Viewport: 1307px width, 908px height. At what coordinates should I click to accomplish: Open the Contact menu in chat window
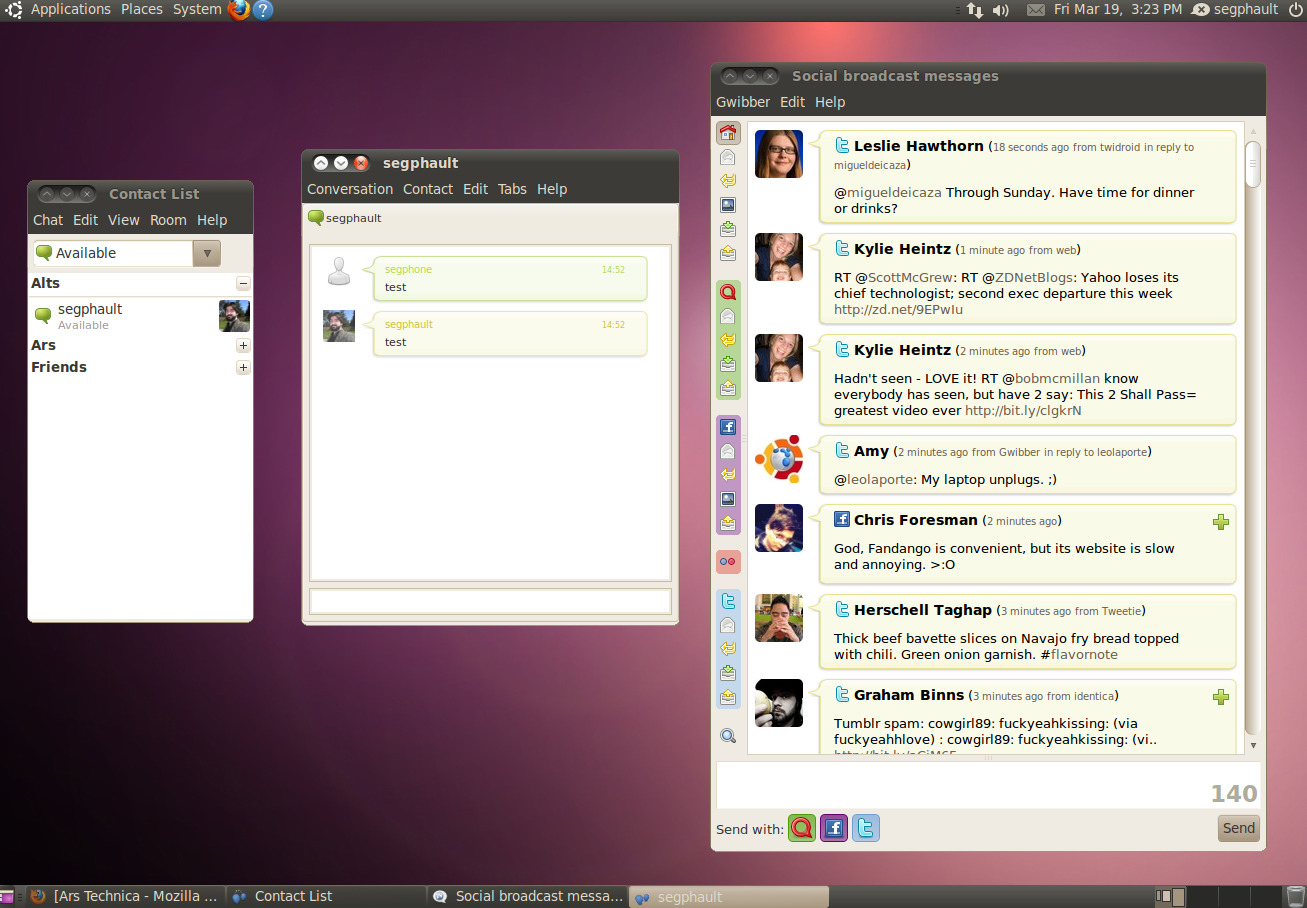click(x=428, y=189)
